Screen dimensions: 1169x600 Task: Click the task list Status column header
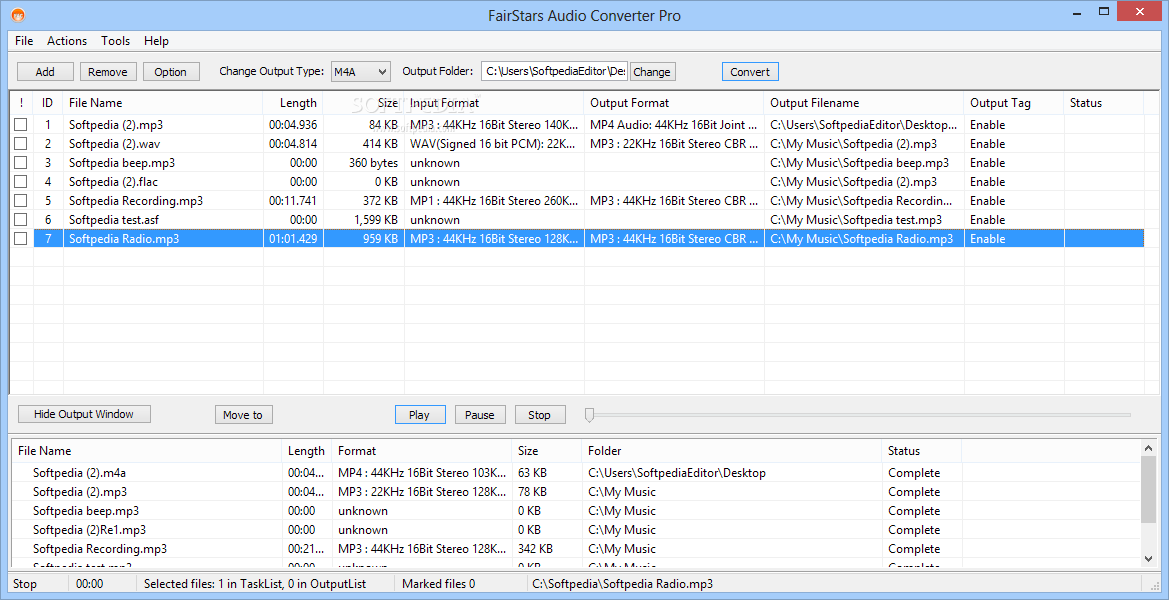click(x=1103, y=103)
